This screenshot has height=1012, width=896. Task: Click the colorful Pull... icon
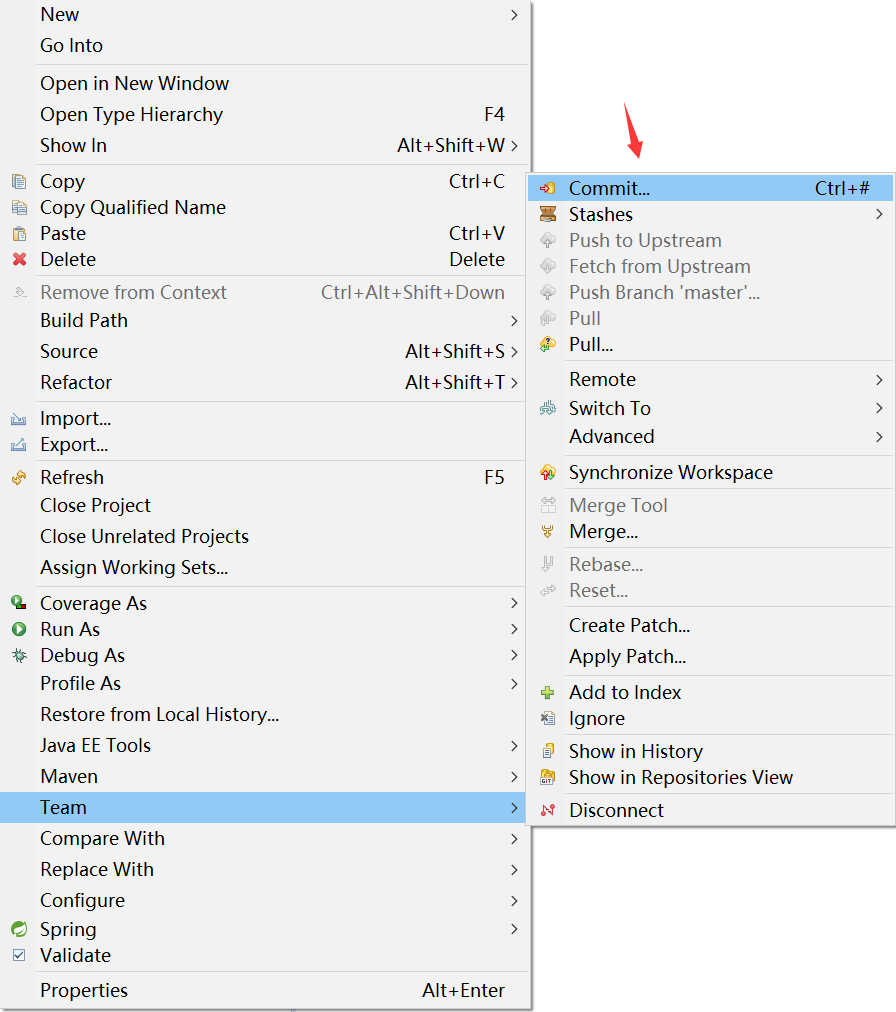click(547, 345)
